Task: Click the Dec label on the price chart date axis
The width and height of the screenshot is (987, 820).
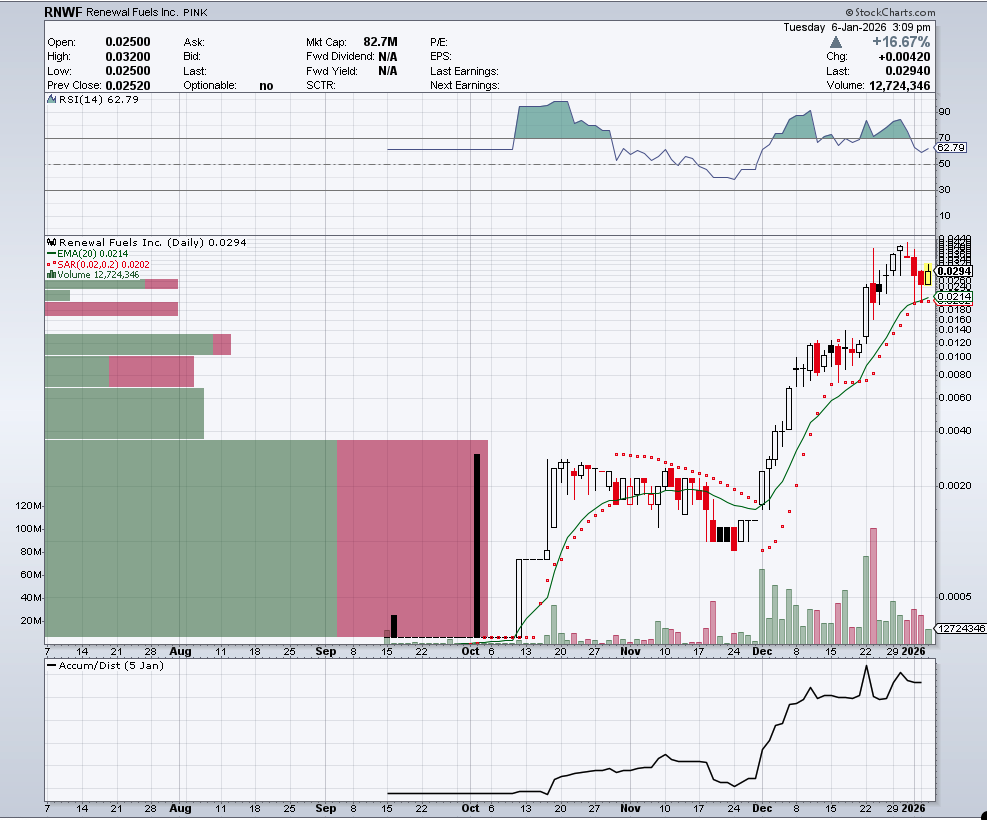Action: (x=762, y=651)
